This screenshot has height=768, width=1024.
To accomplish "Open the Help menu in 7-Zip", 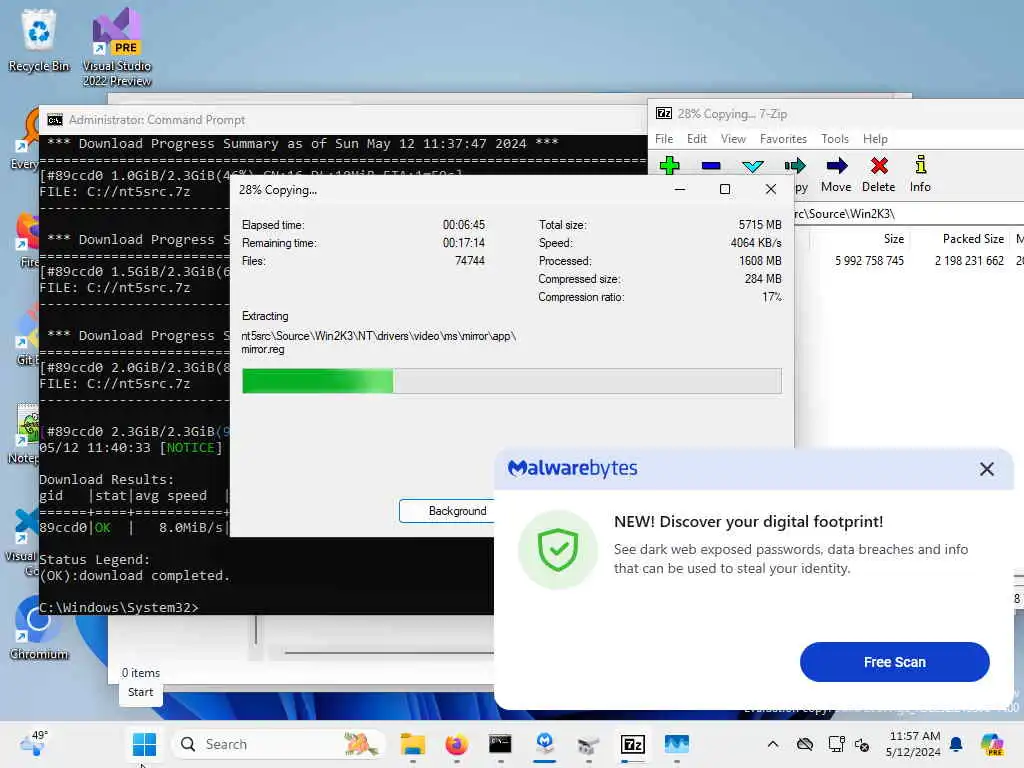I will [x=874, y=138].
